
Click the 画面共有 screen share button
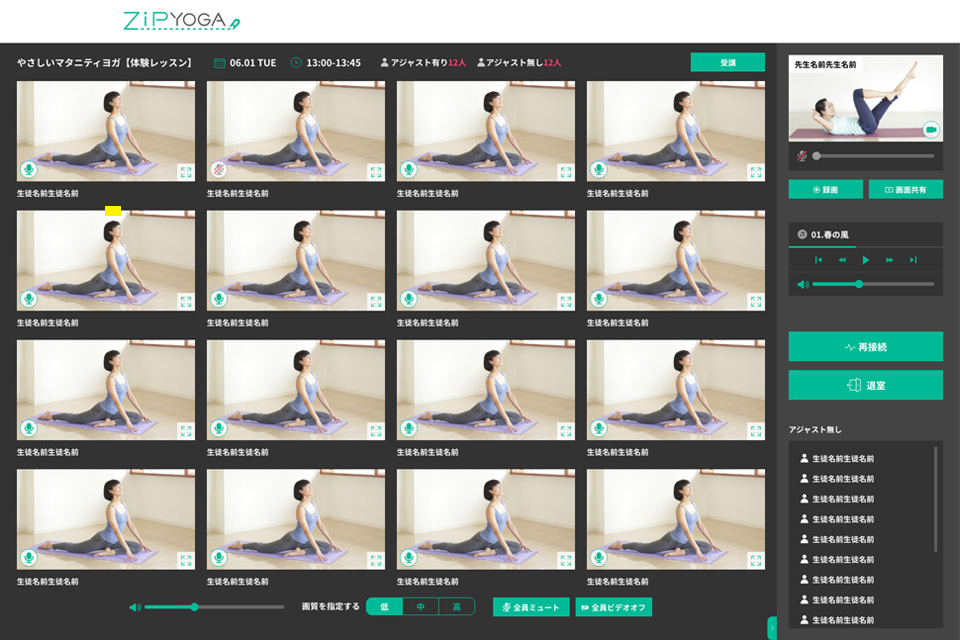pos(905,189)
